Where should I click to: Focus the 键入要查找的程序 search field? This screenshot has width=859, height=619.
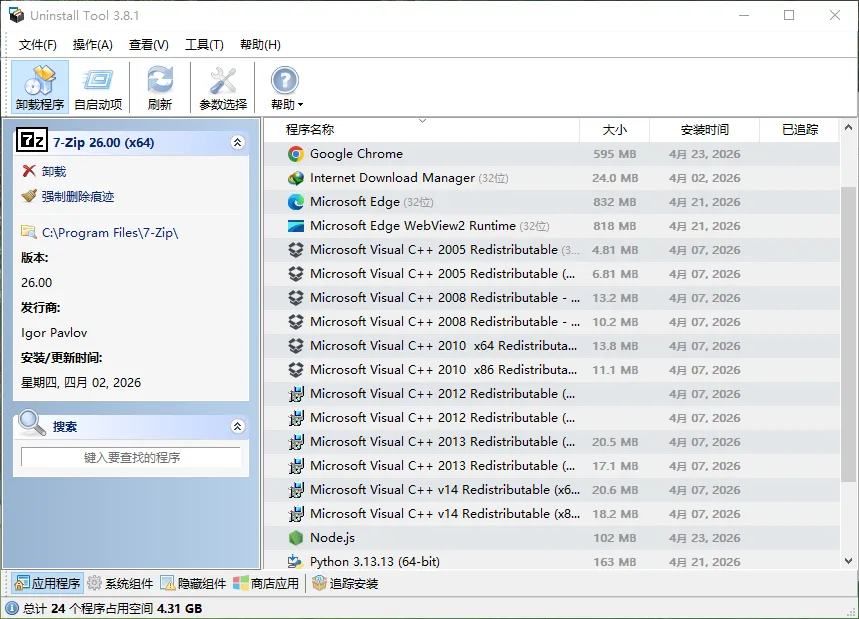click(x=131, y=457)
